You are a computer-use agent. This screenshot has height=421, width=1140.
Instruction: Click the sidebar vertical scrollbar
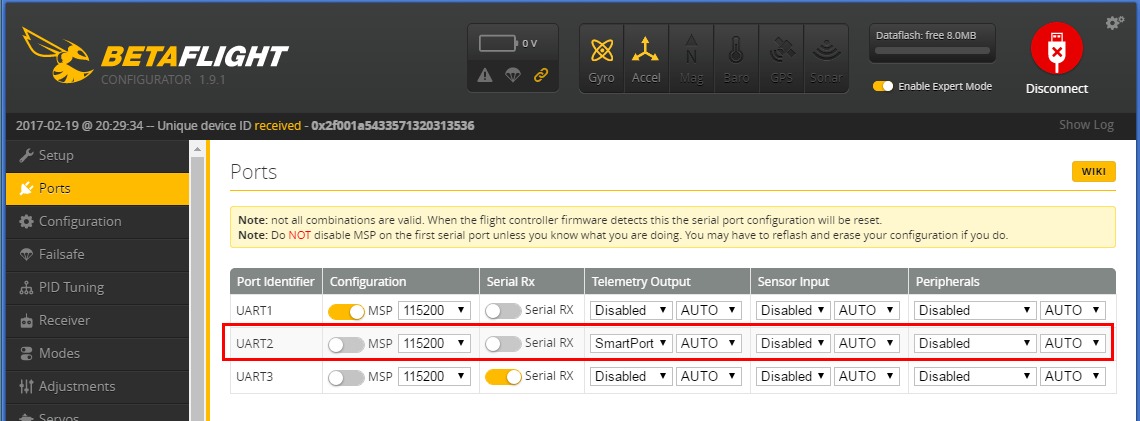click(x=197, y=280)
